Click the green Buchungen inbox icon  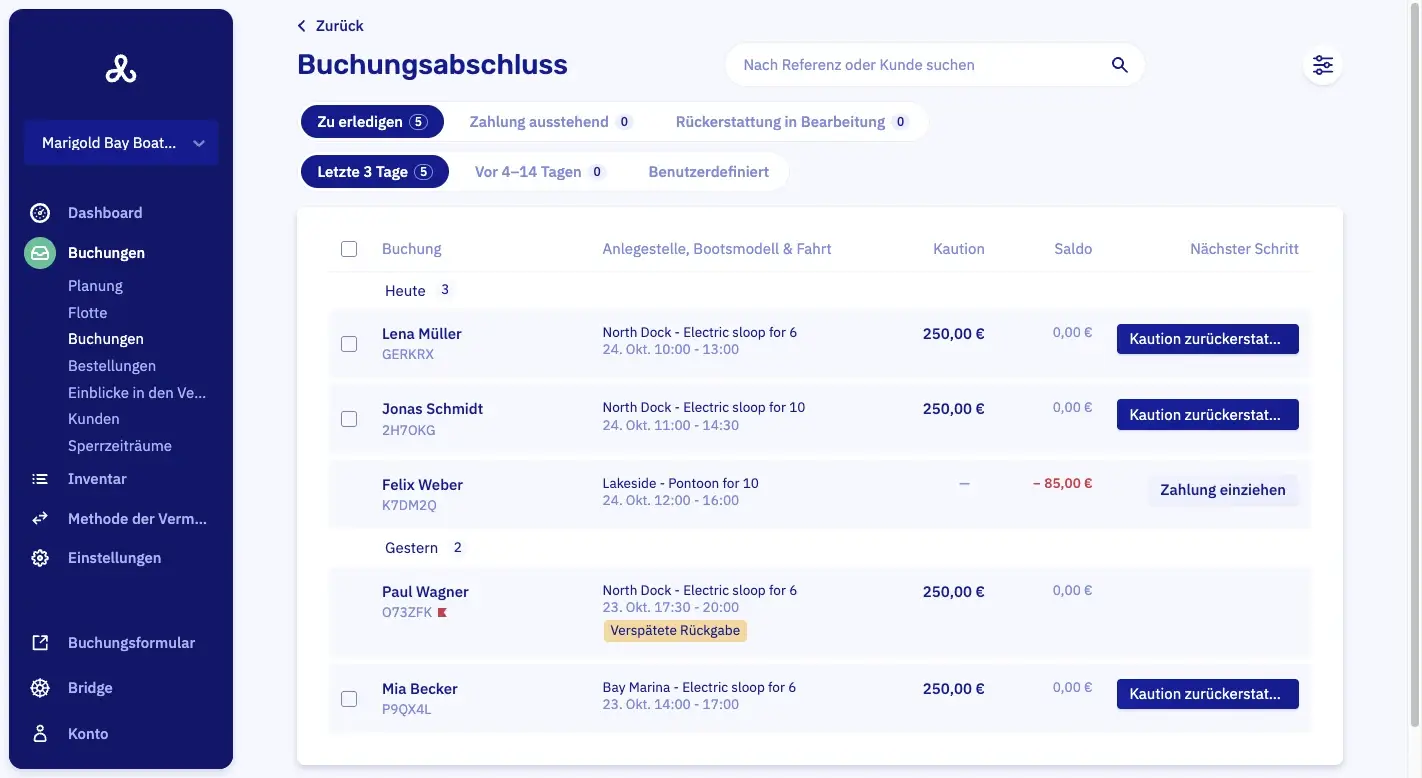(x=40, y=253)
